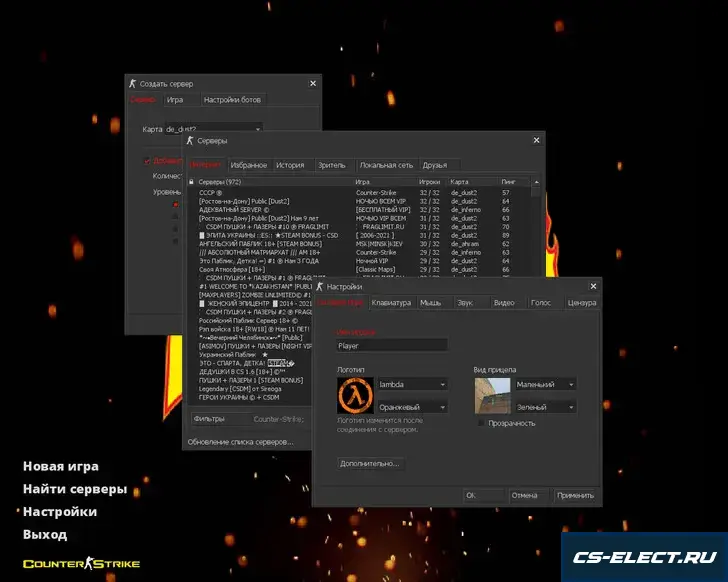728x582 pixels.
Task: Select the first red difficulty radio button
Action: (x=176, y=204)
